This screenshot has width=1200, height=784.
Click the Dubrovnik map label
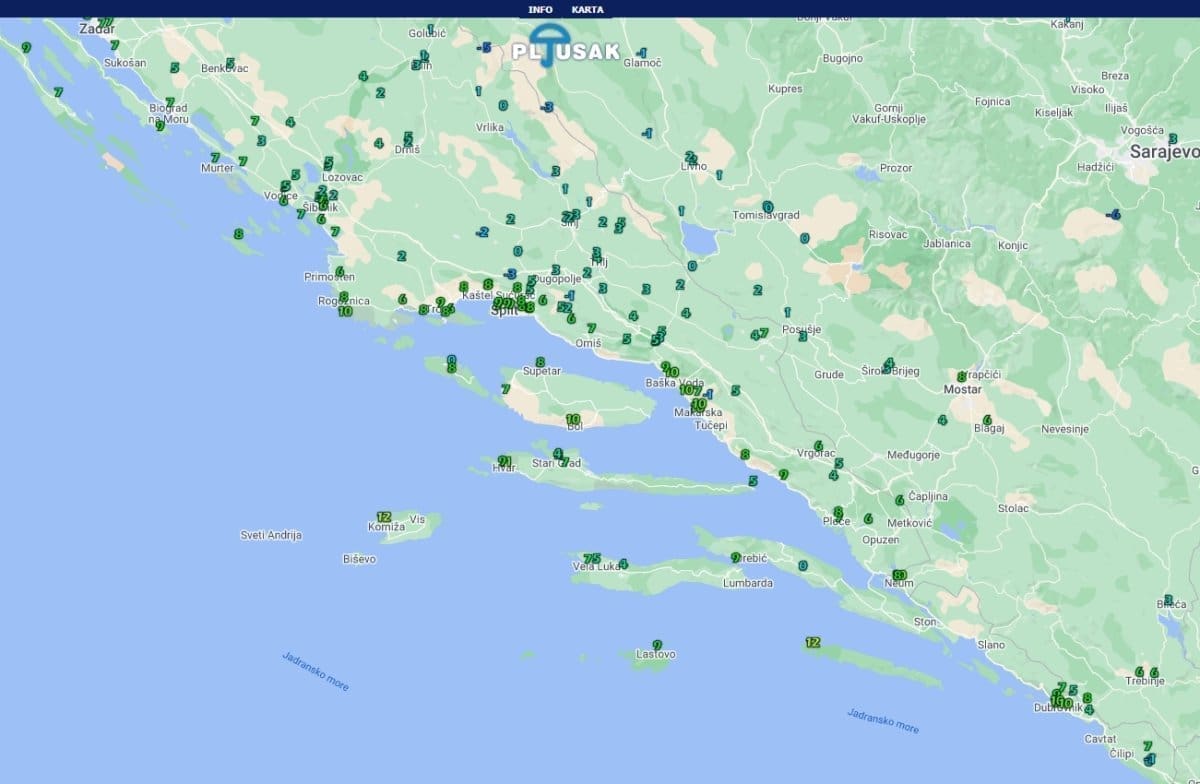(x=1053, y=708)
